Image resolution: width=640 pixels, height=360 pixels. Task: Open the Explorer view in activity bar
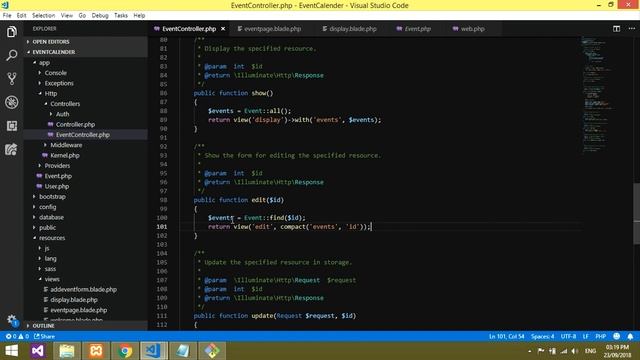coord(11,31)
